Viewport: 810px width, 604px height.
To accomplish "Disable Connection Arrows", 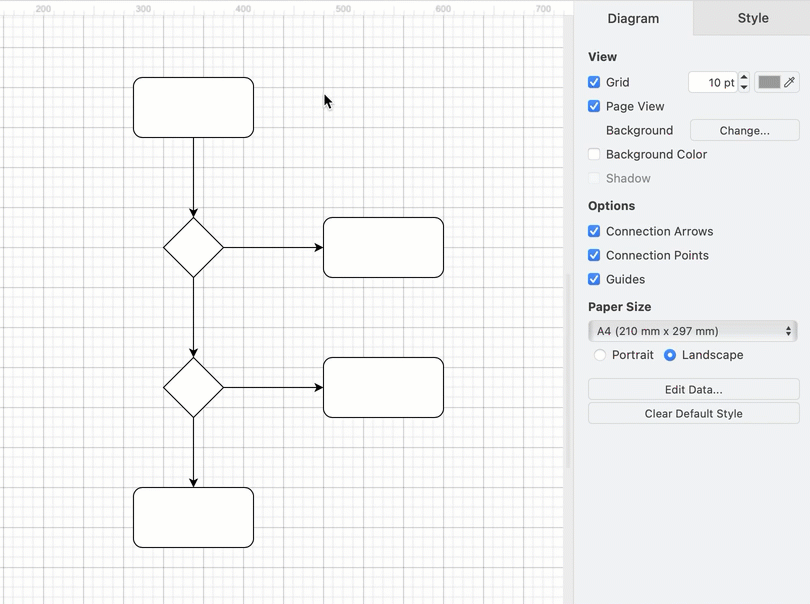I will click(594, 231).
